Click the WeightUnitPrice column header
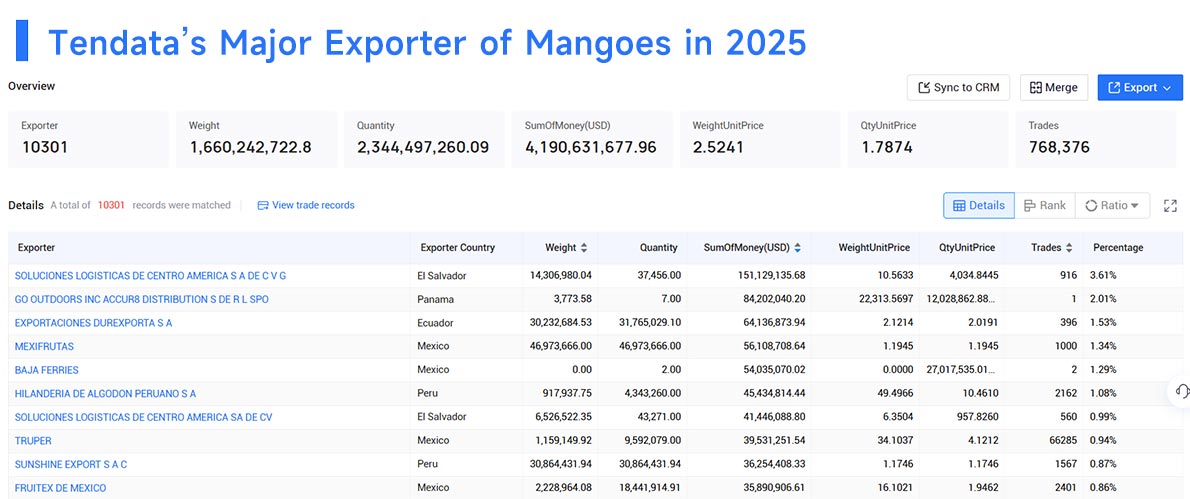 (874, 247)
